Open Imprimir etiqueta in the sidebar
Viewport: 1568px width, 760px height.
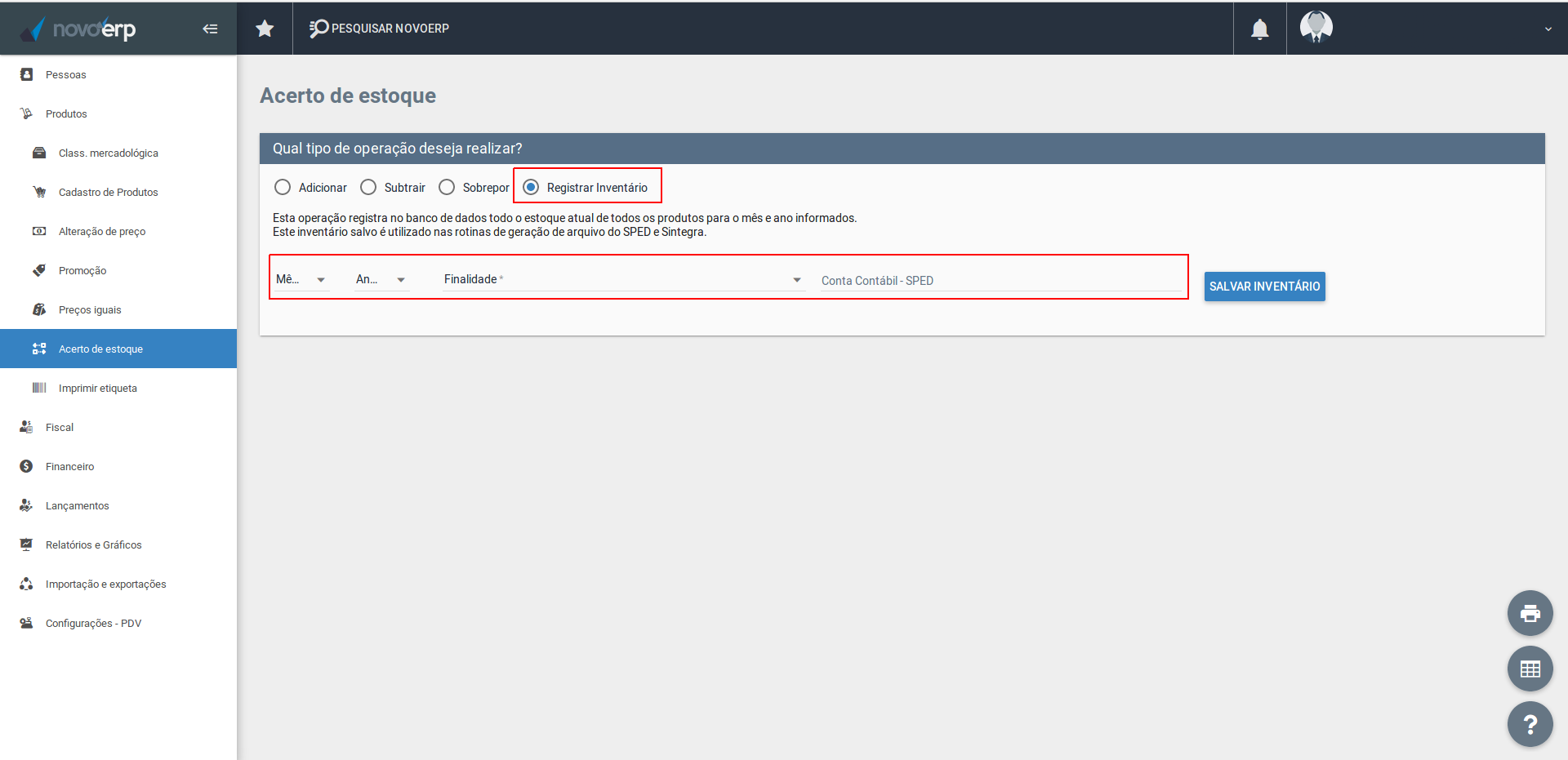97,388
